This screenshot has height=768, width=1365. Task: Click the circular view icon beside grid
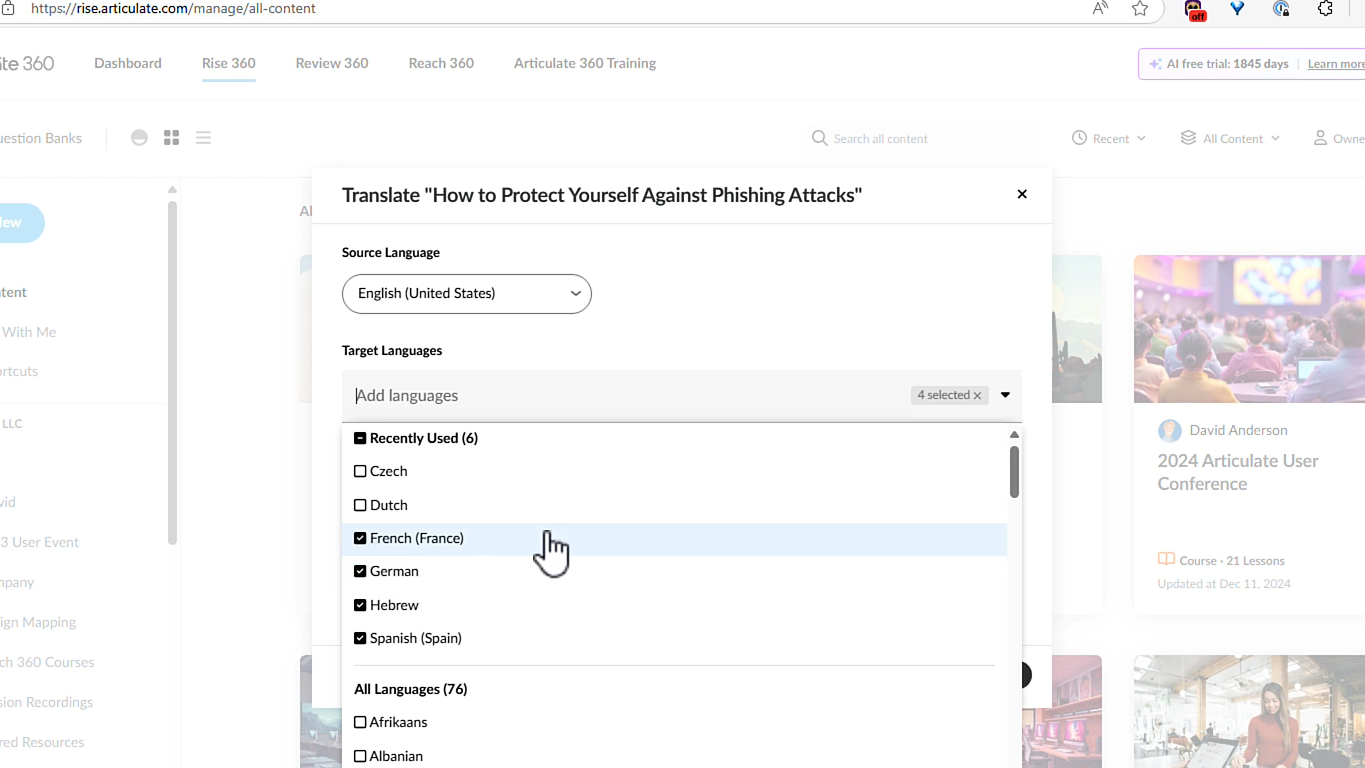[x=140, y=138]
